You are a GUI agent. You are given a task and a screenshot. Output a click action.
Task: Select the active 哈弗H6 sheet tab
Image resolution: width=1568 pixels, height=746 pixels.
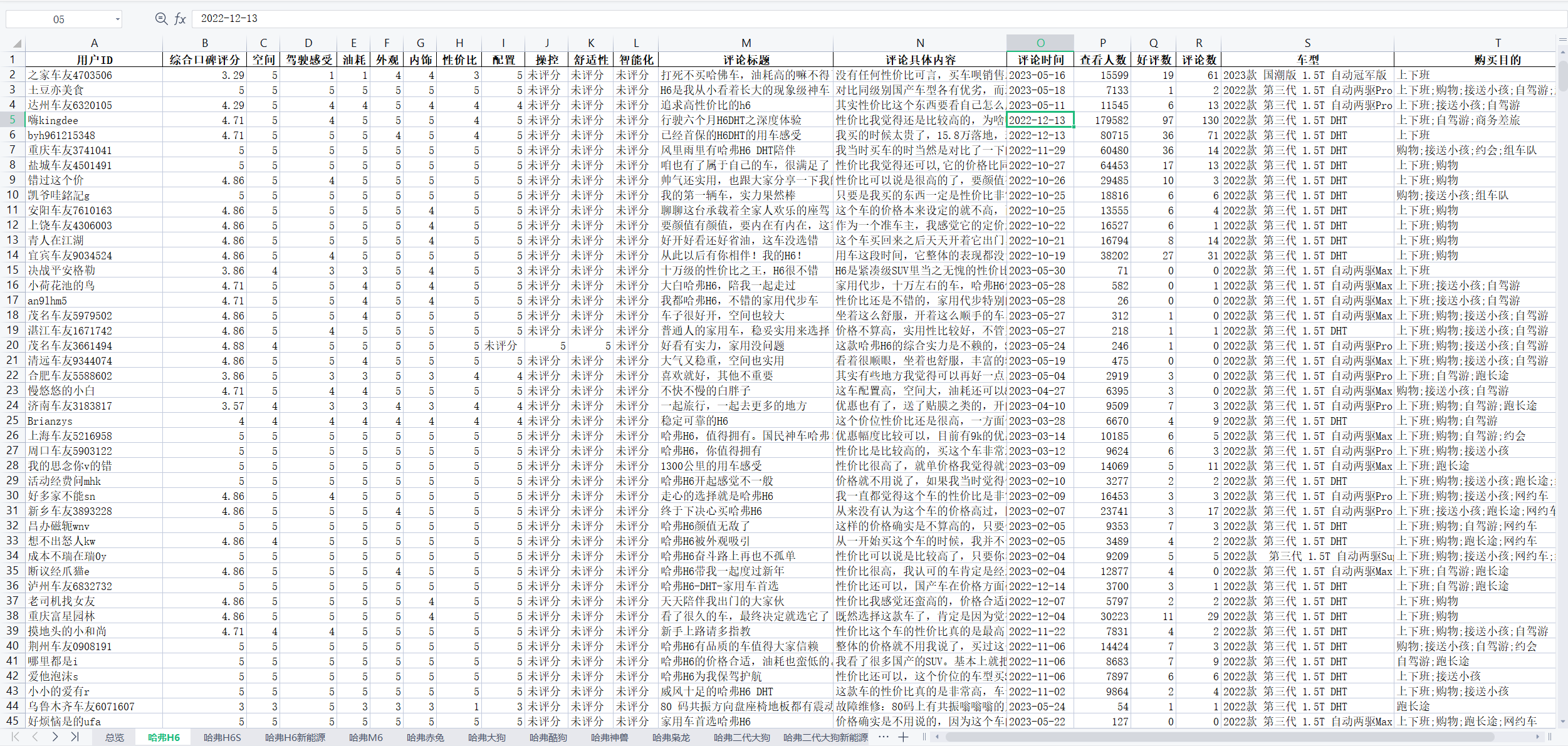(164, 737)
